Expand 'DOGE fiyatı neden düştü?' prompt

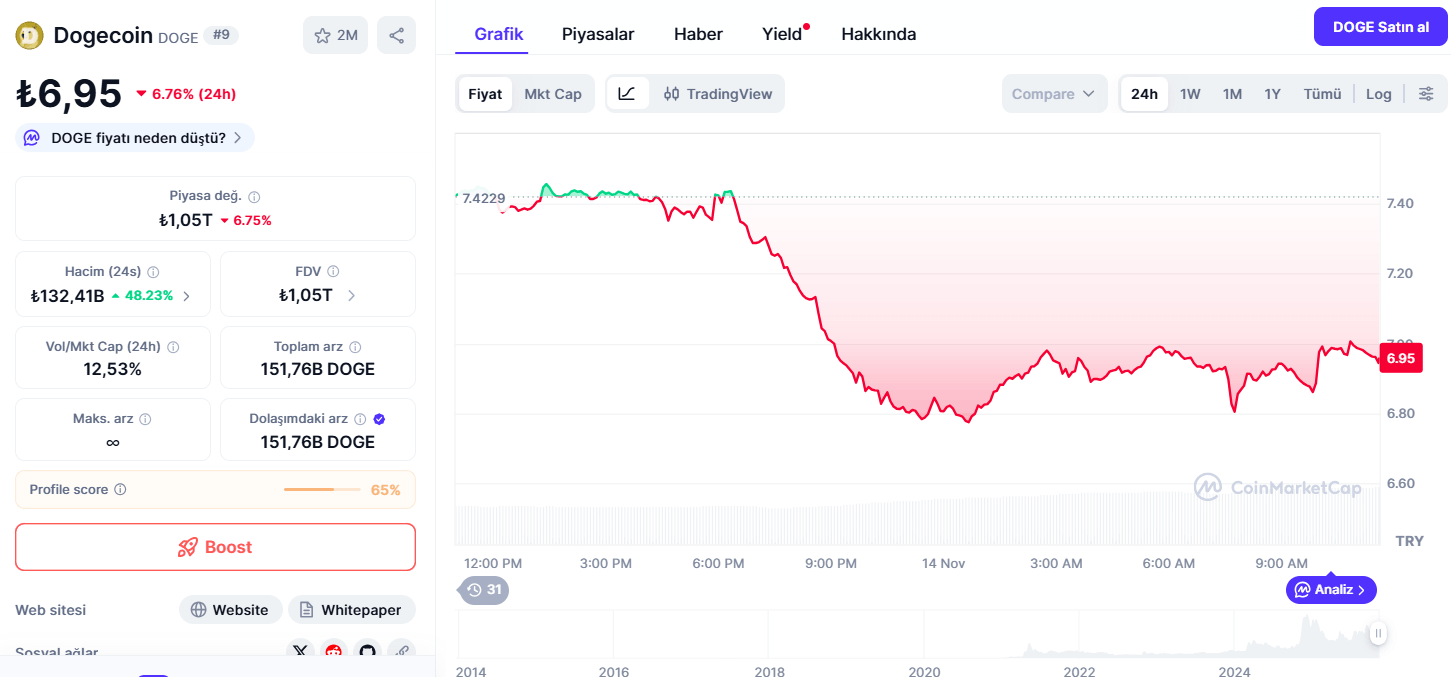[x=135, y=138]
